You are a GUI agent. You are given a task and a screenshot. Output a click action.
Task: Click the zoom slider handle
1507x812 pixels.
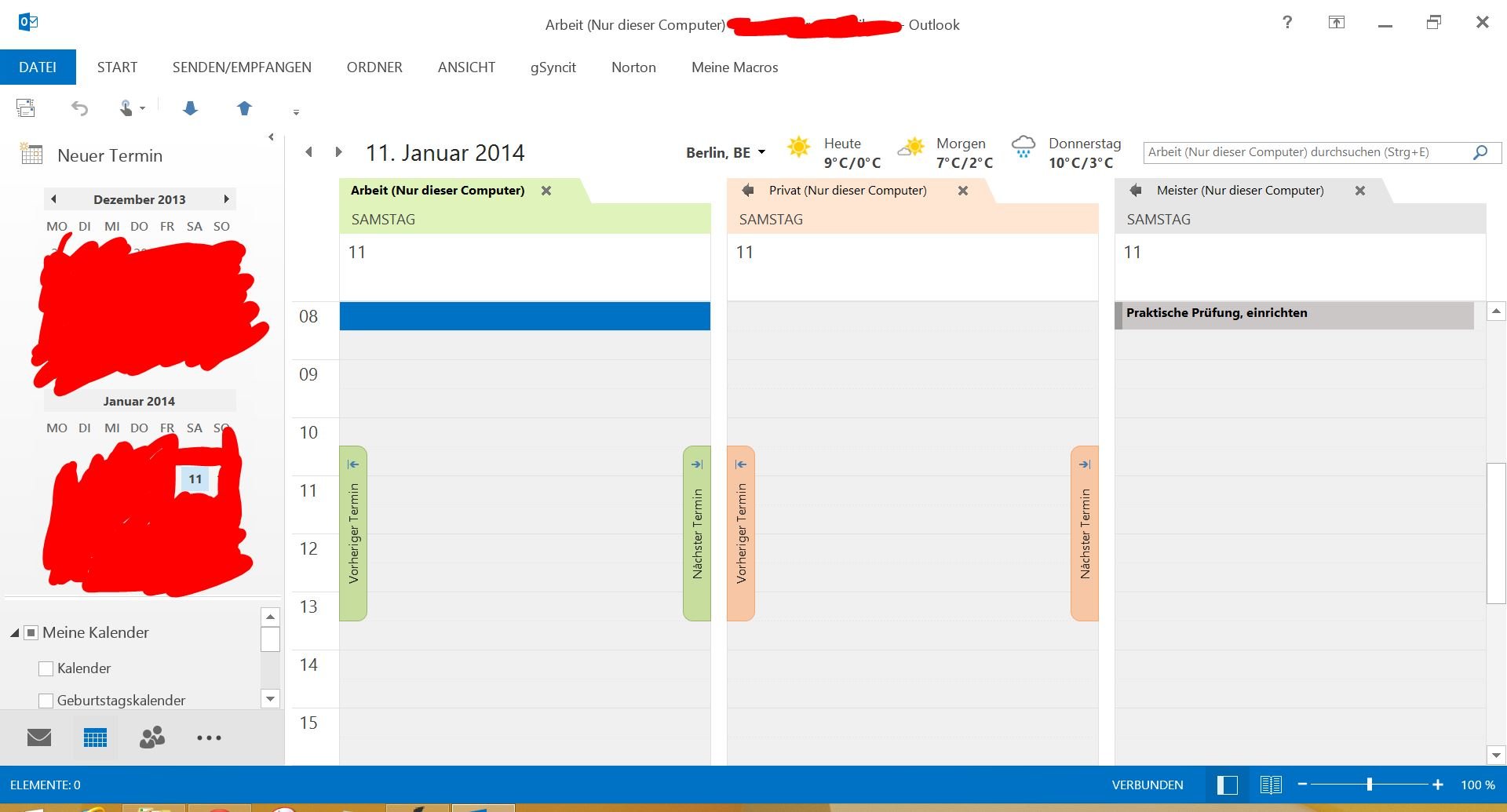tap(1369, 785)
